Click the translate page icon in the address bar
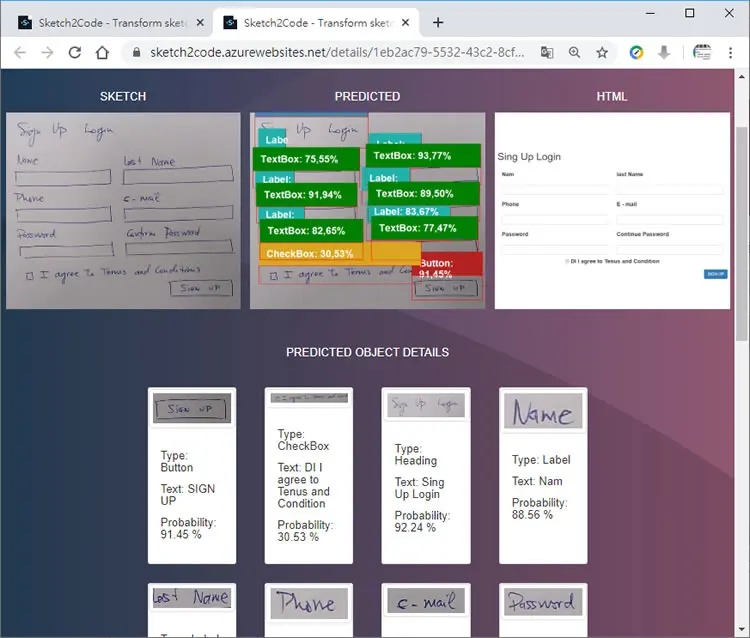This screenshot has height=638, width=750. click(547, 53)
